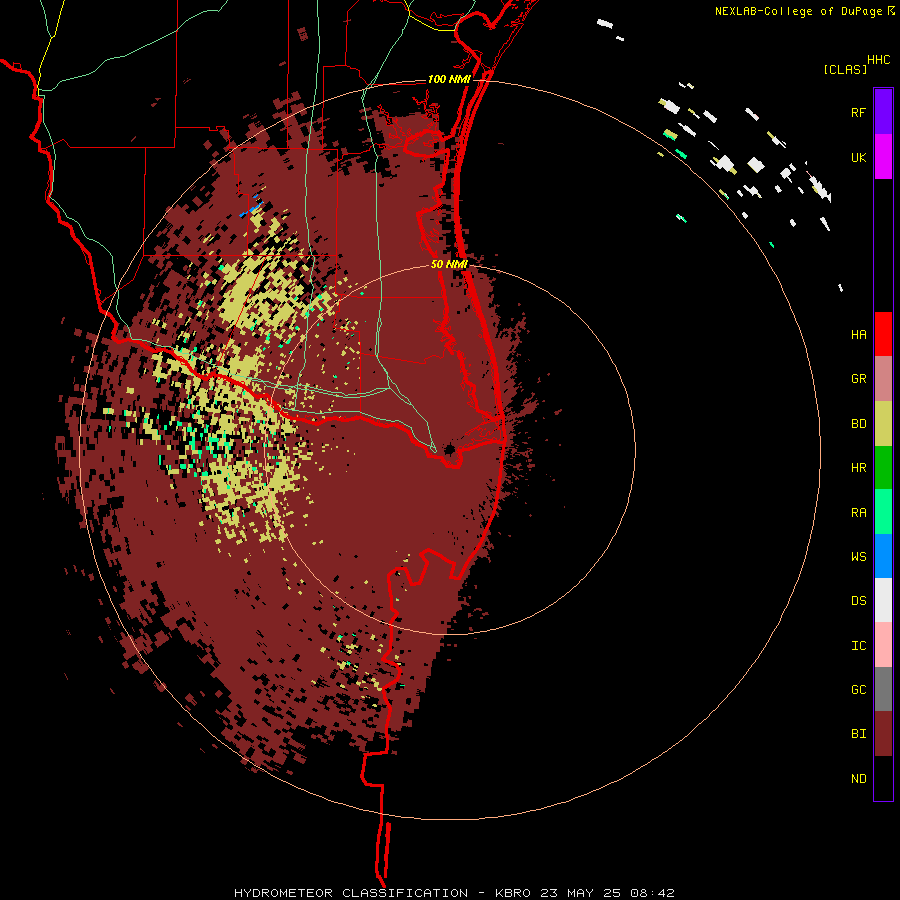Click the "HHC" product code label
The width and height of the screenshot is (900, 900).
pyautogui.click(x=879, y=60)
